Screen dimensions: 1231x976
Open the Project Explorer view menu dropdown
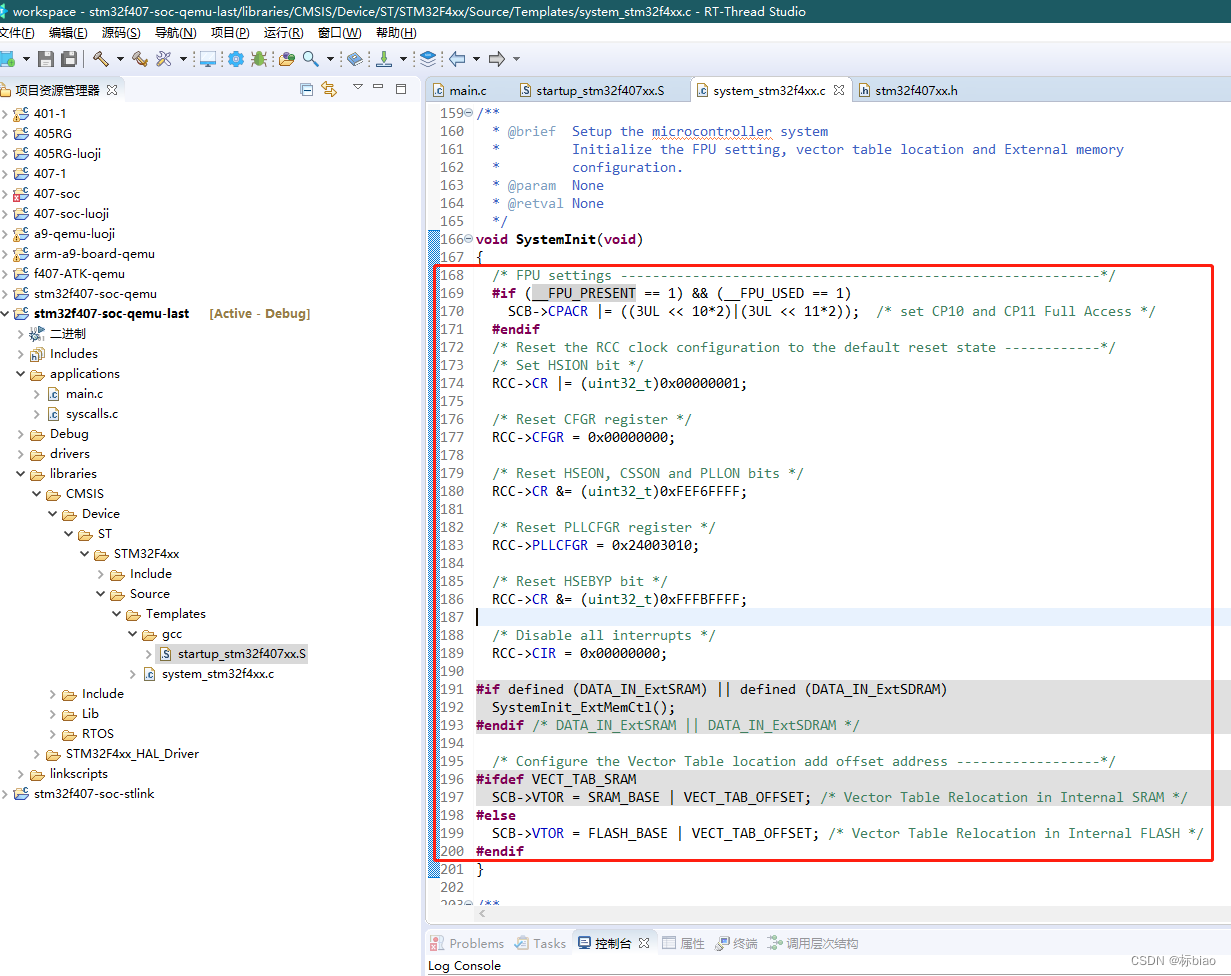(357, 89)
